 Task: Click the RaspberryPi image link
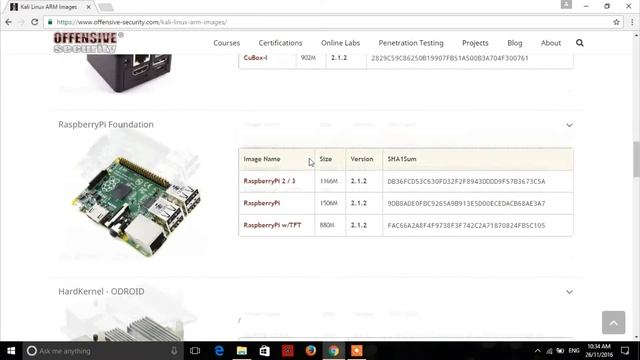click(x=262, y=203)
